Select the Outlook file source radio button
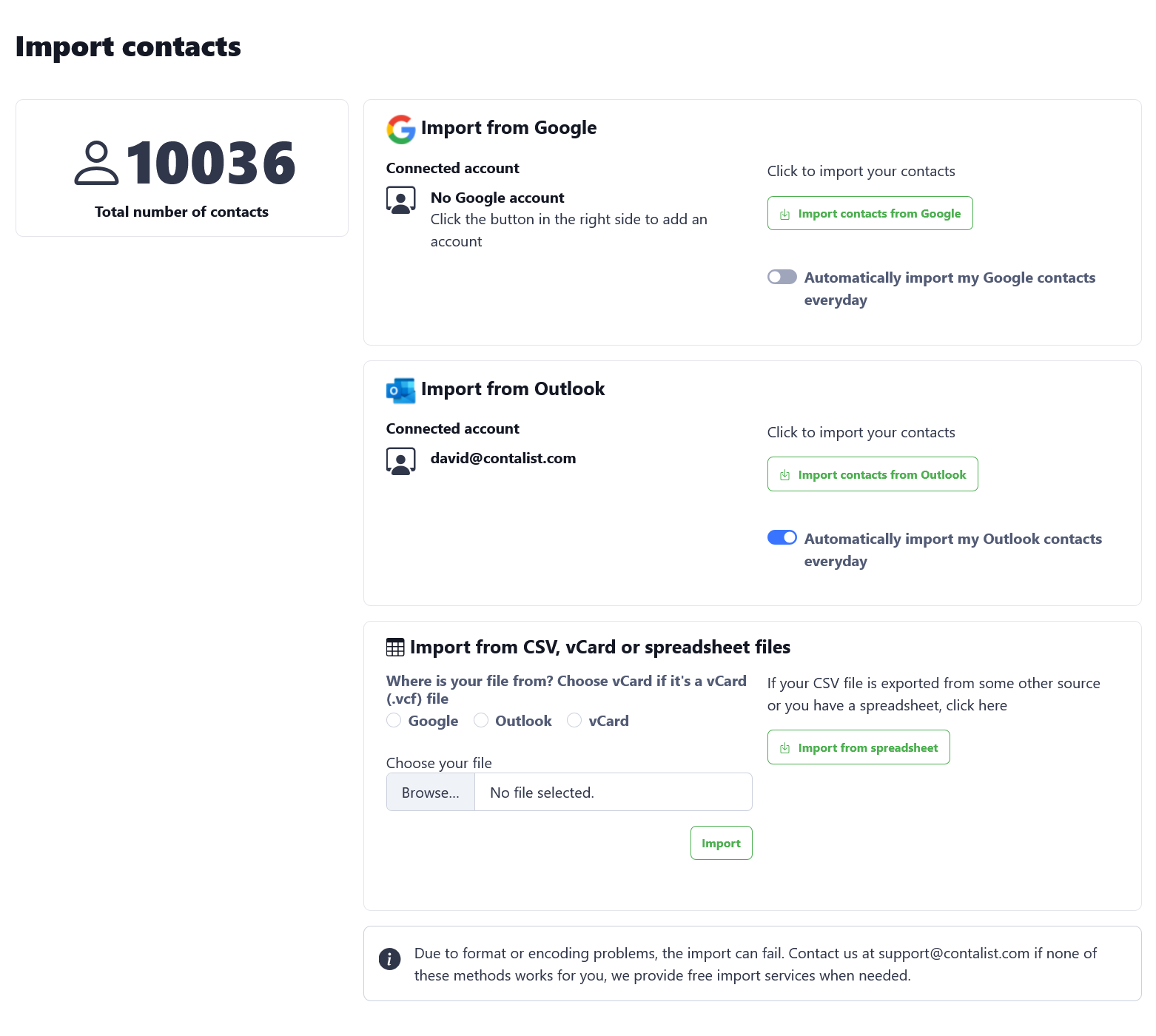Screen dimensions: 1156x1036 pyautogui.click(x=481, y=720)
